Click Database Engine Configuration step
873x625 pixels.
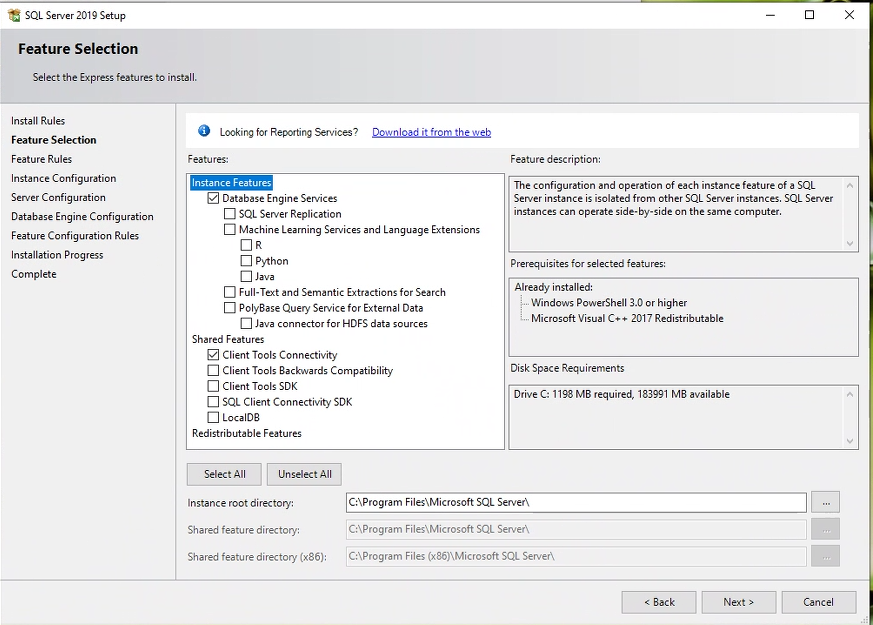(x=82, y=216)
